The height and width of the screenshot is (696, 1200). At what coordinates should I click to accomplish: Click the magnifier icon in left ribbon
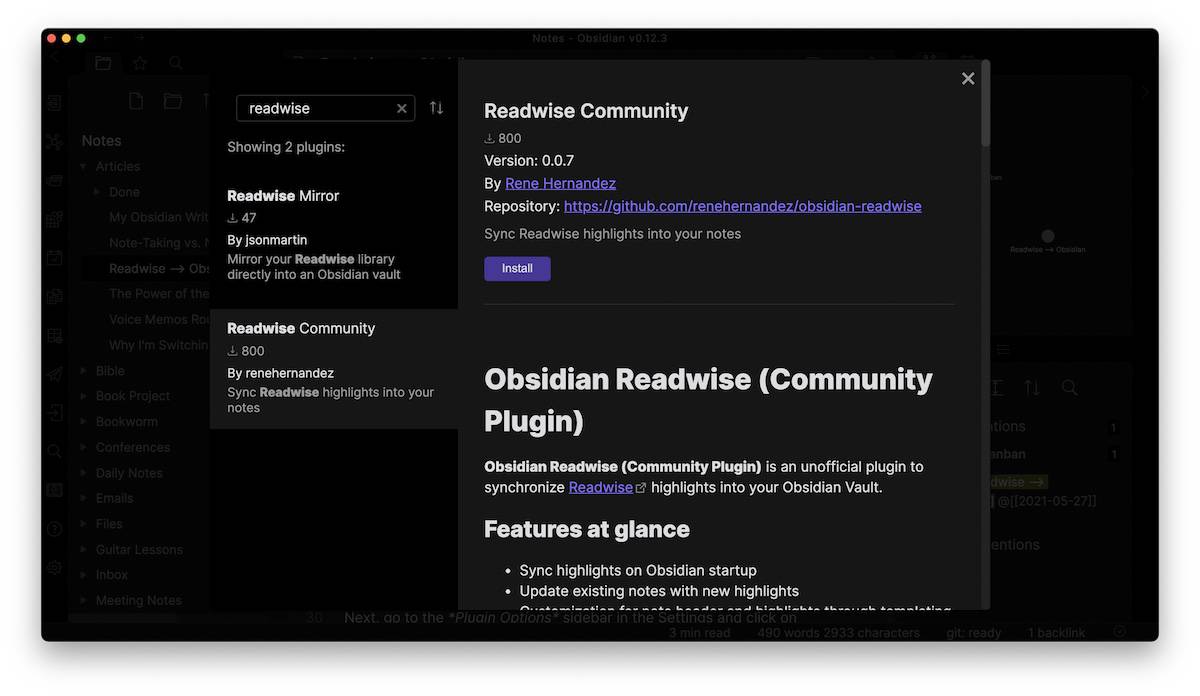(x=54, y=451)
